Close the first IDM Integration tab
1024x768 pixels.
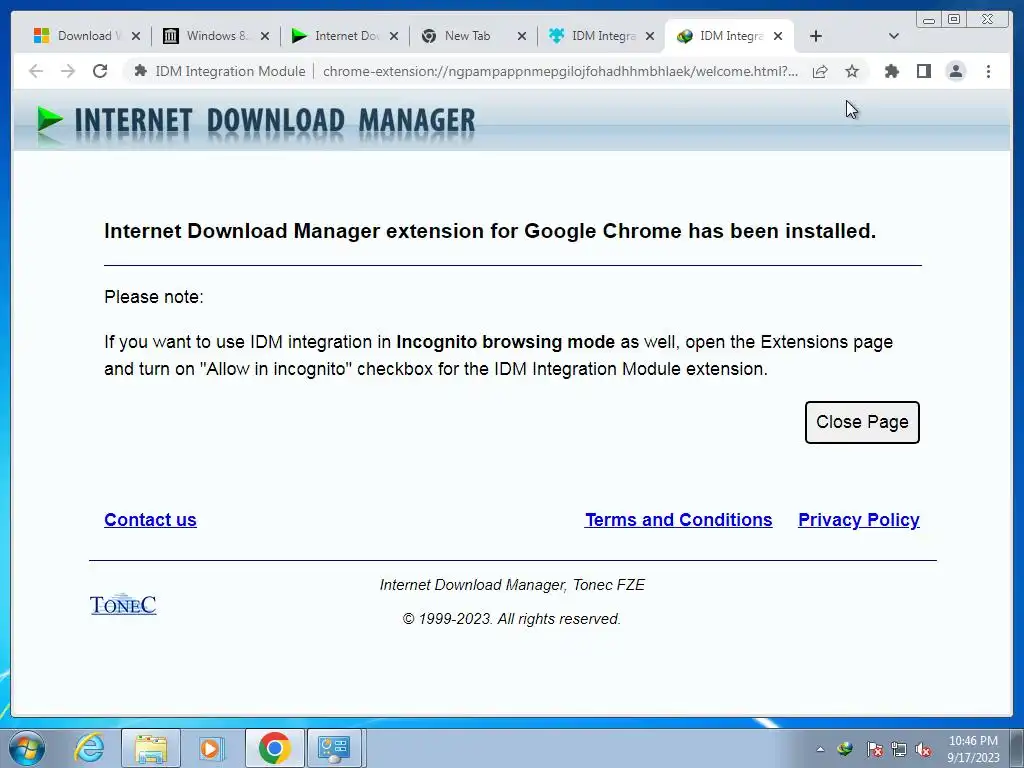click(650, 37)
